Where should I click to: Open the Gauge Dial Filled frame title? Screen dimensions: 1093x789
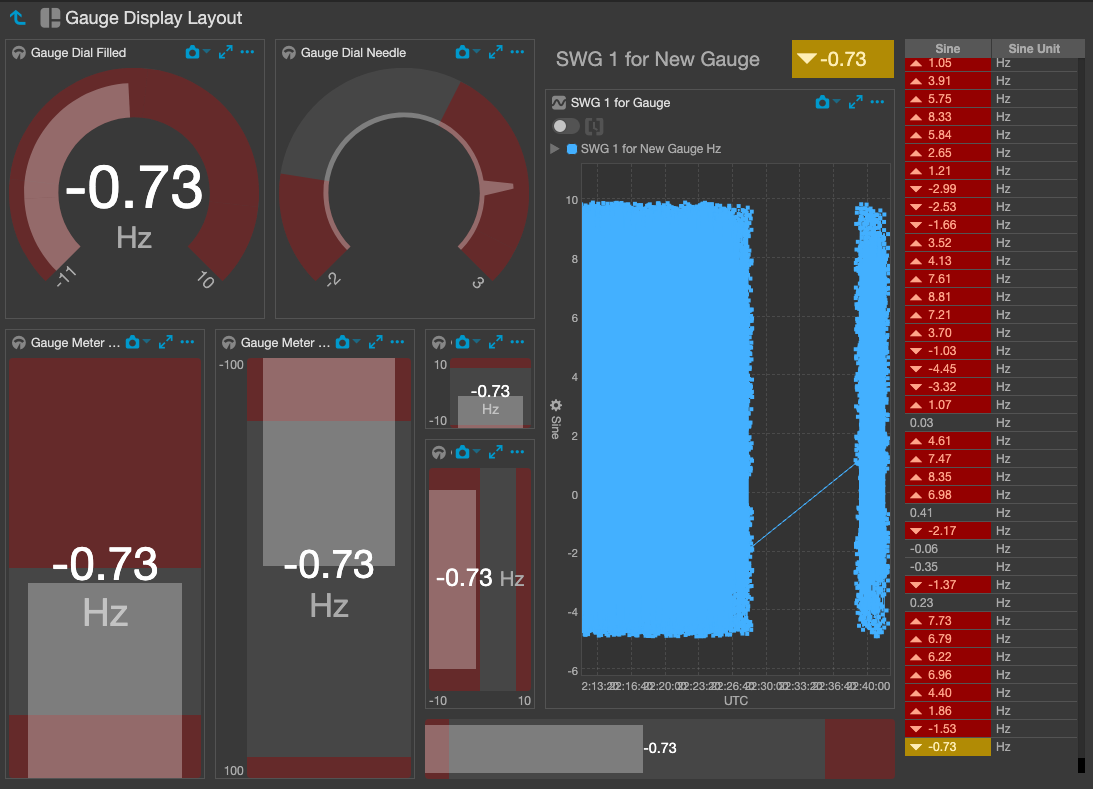78,53
